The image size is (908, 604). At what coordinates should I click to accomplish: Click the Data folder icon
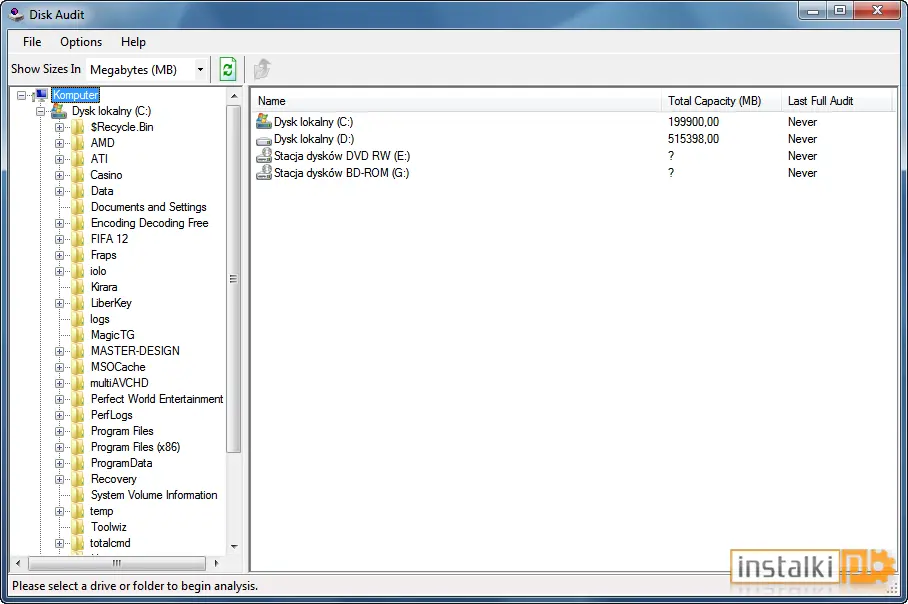(78, 191)
